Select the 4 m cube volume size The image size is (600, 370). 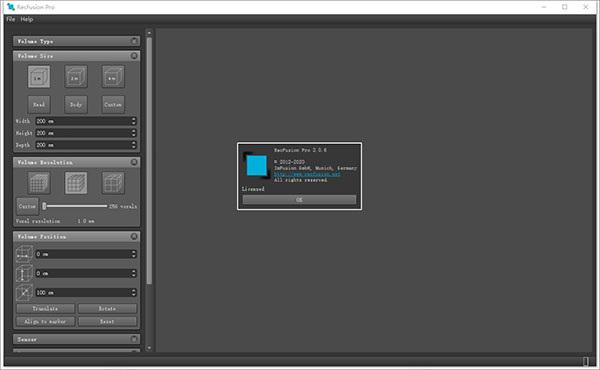(113, 77)
